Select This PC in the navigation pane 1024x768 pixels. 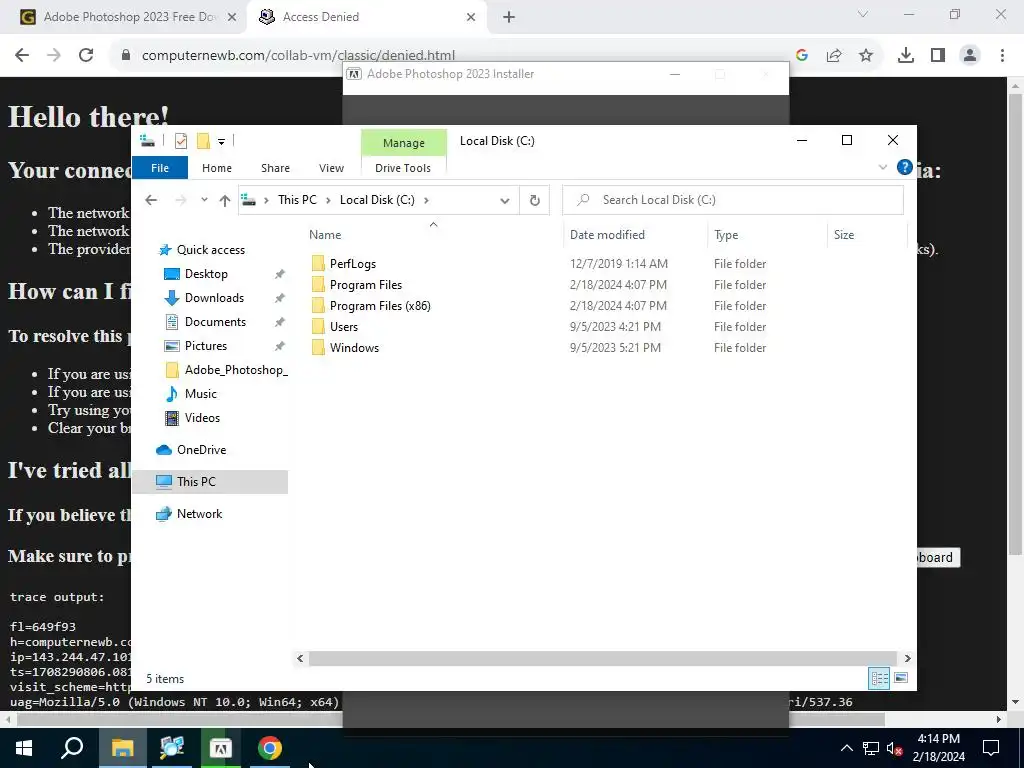tap(210, 482)
